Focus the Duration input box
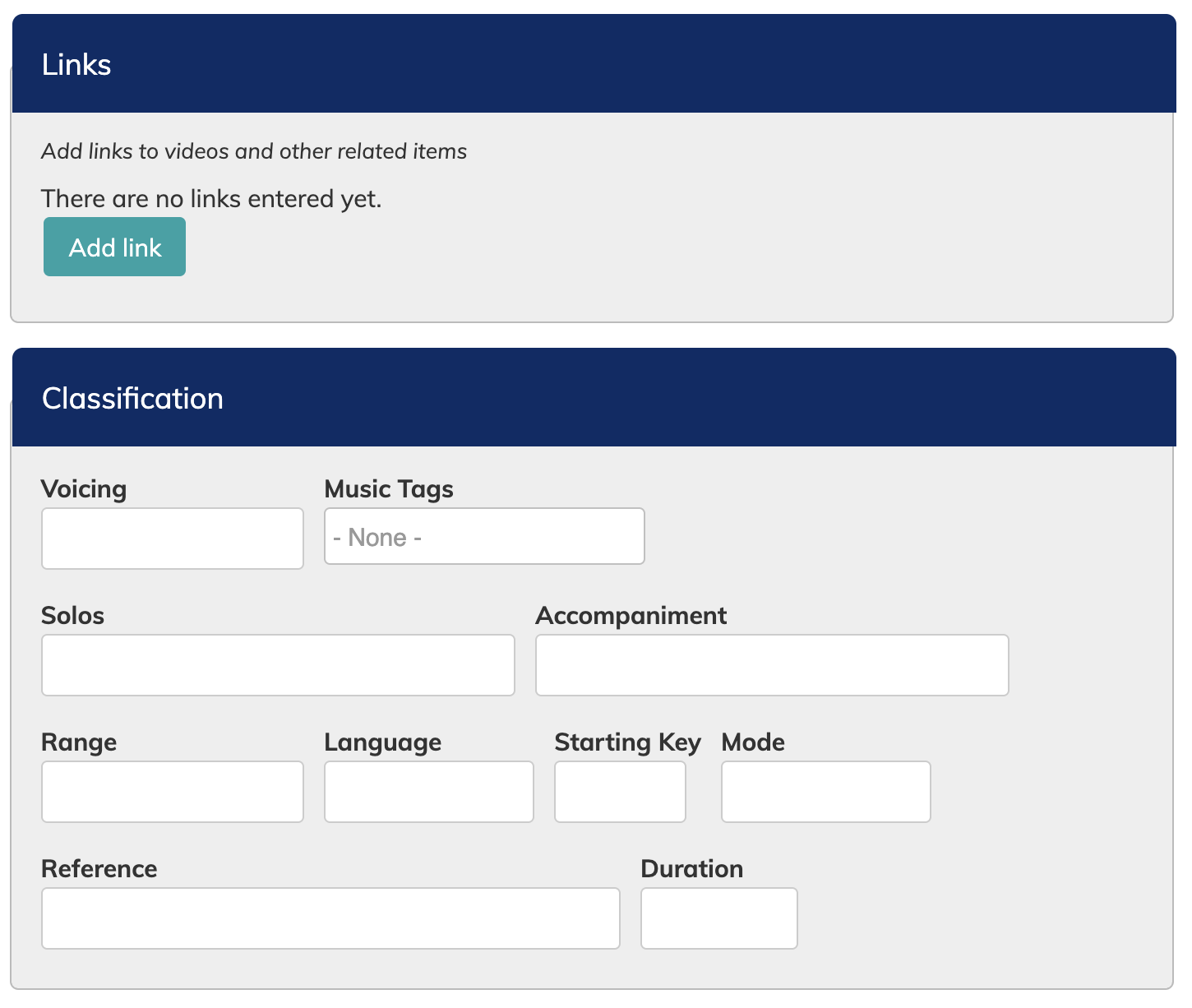The height and width of the screenshot is (1008, 1192). pos(718,918)
